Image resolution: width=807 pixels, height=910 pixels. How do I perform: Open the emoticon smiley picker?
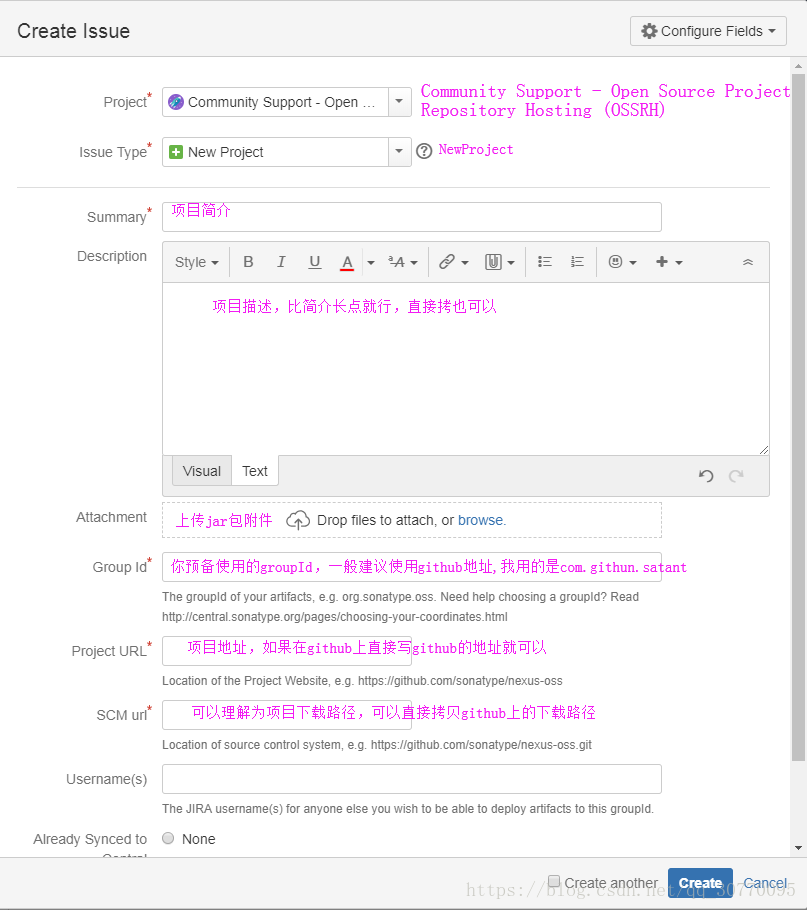623,262
